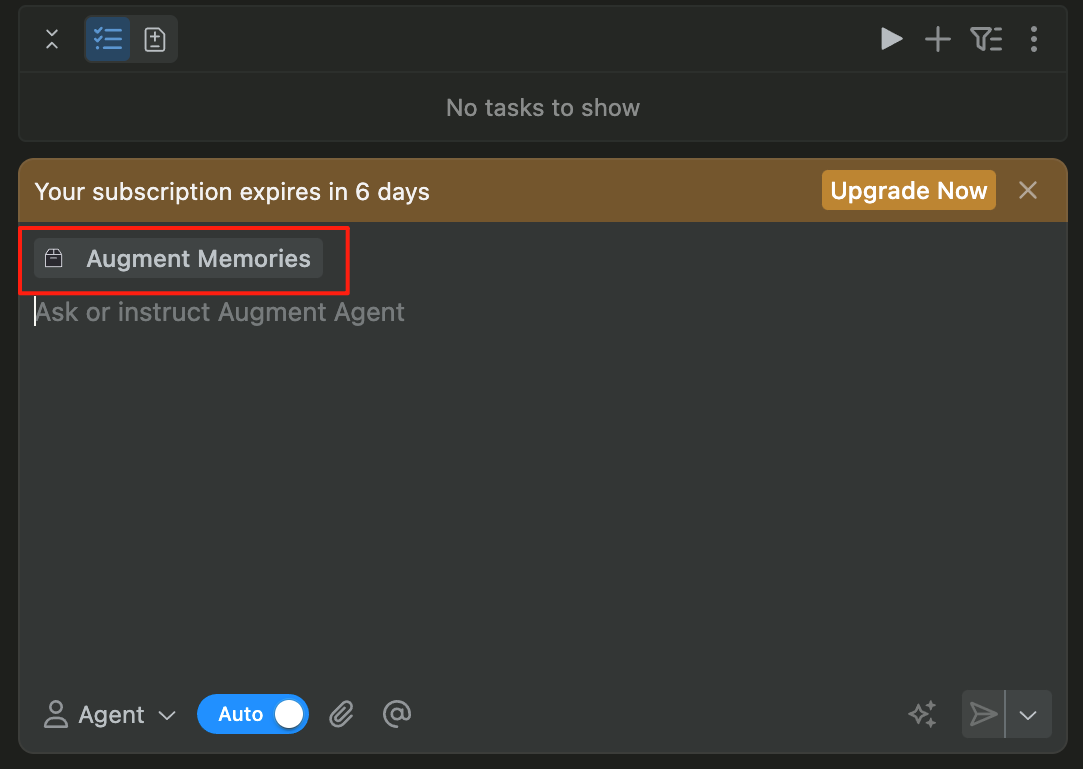This screenshot has width=1084, height=770.
Task: Click the send message icon
Action: 982,714
